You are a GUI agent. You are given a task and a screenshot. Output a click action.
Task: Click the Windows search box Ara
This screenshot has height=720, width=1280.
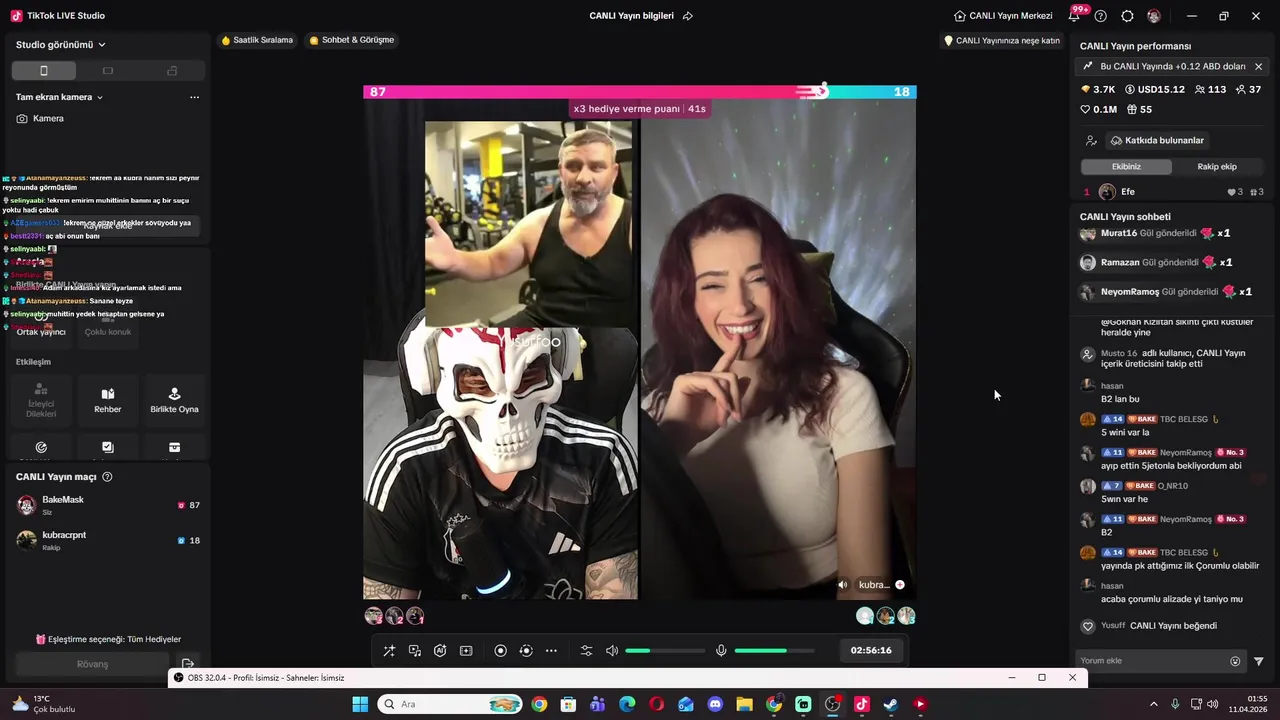click(x=450, y=704)
